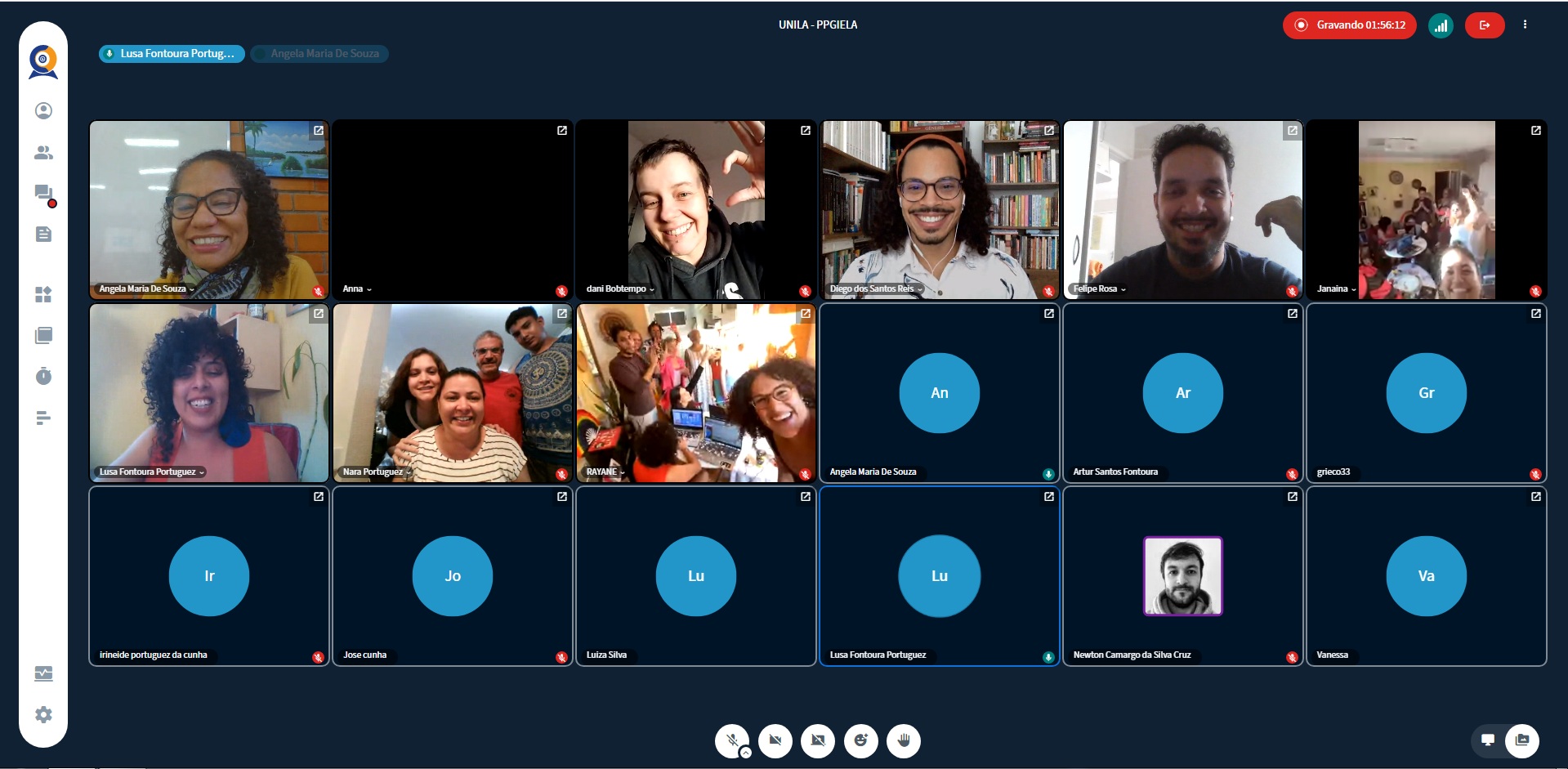The height and width of the screenshot is (769, 1568).
Task: Switch to presentation view at bottom right
Action: pyautogui.click(x=1488, y=740)
